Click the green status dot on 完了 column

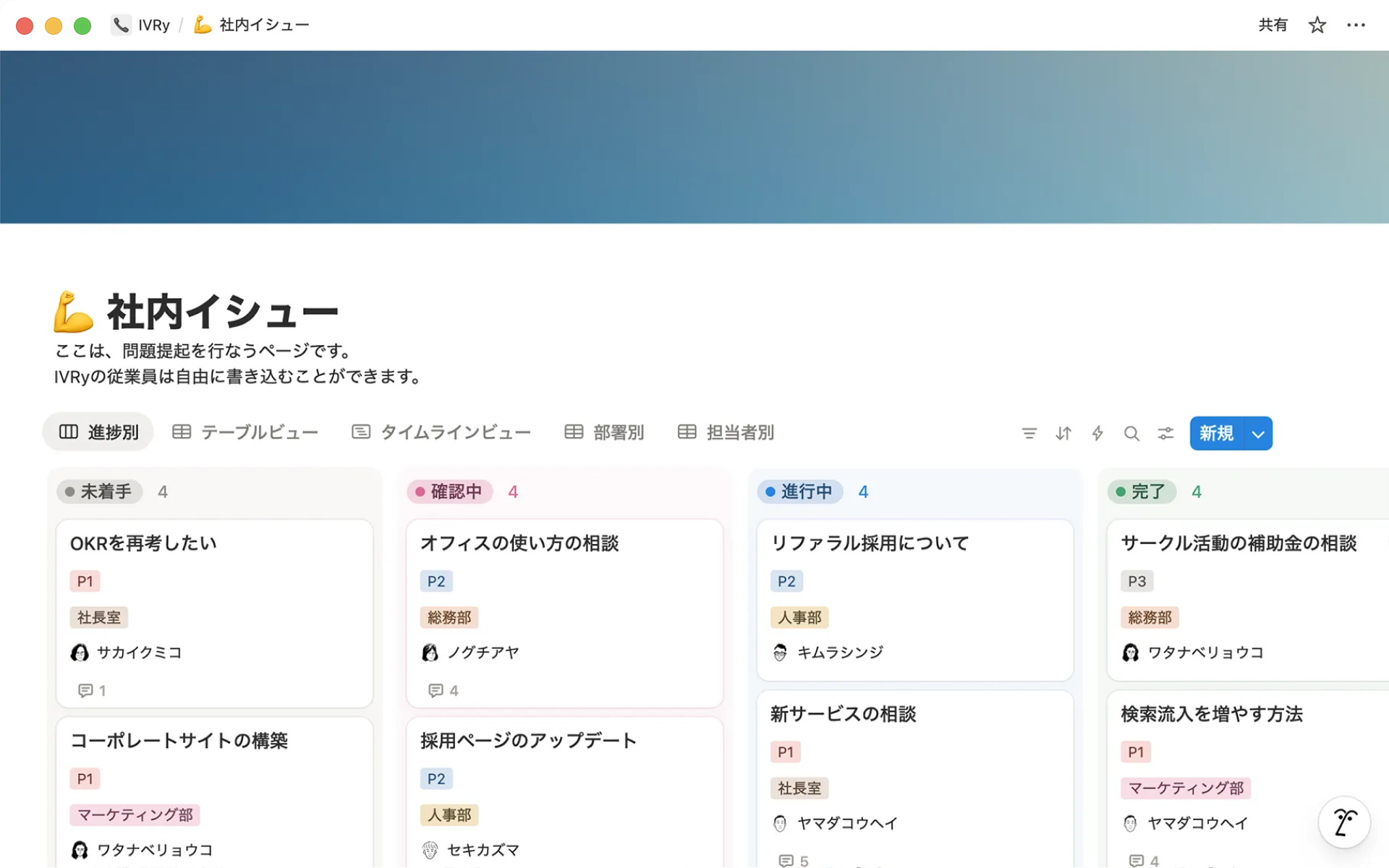coord(1121,491)
